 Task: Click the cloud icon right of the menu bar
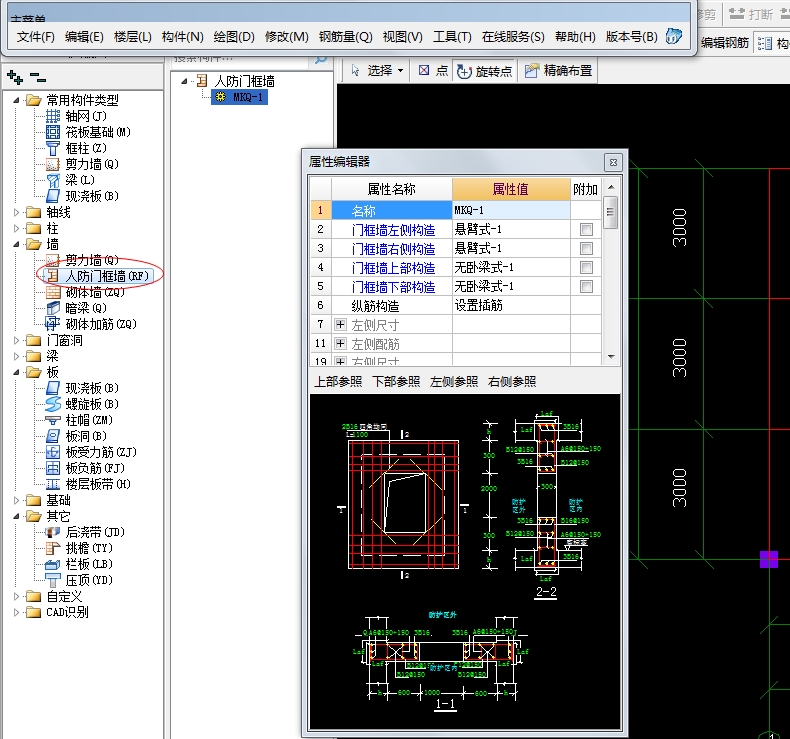point(674,36)
